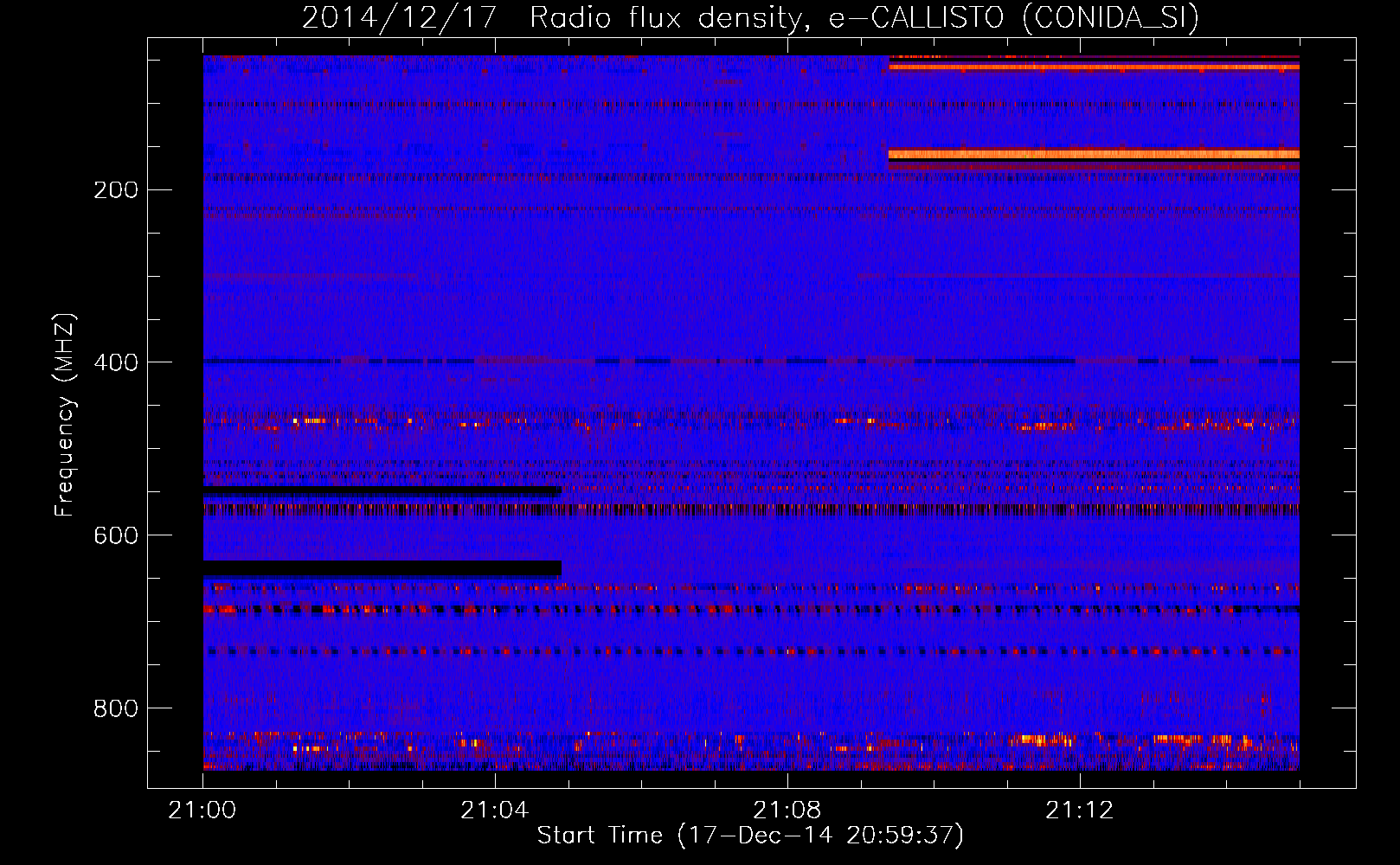Click the 21:12 time tick label
This screenshot has width=1400, height=865.
click(x=1080, y=811)
